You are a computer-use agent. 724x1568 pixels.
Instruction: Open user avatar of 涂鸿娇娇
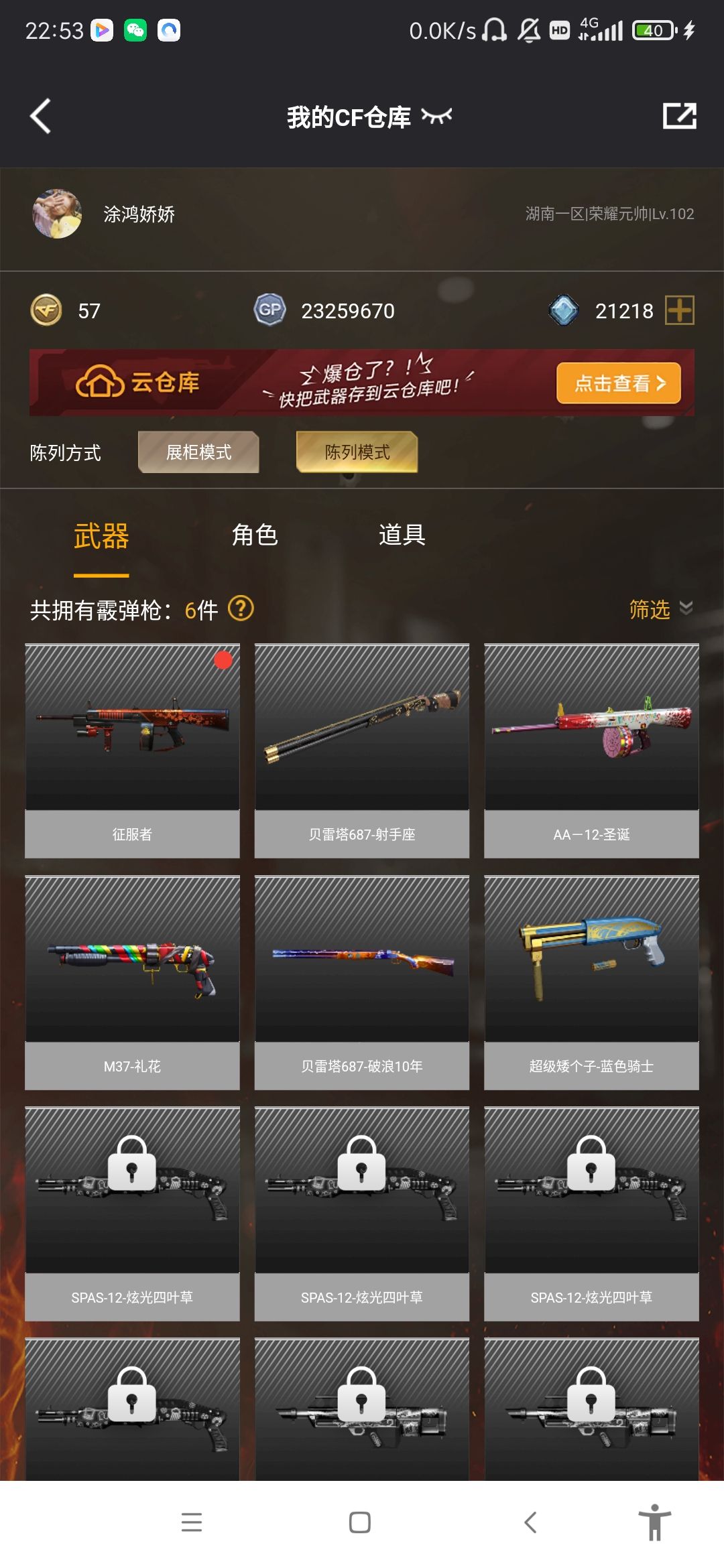tap(57, 214)
